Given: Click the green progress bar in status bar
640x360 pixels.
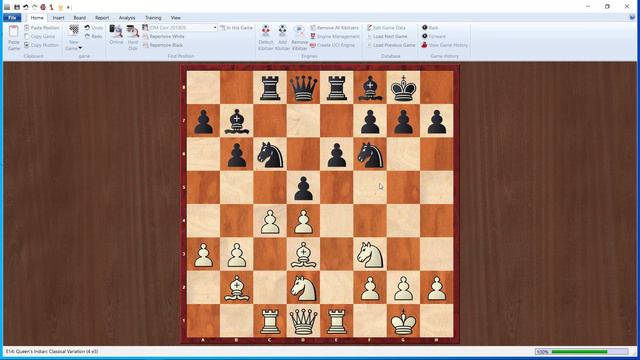Looking at the screenshot, I should point(579,351).
